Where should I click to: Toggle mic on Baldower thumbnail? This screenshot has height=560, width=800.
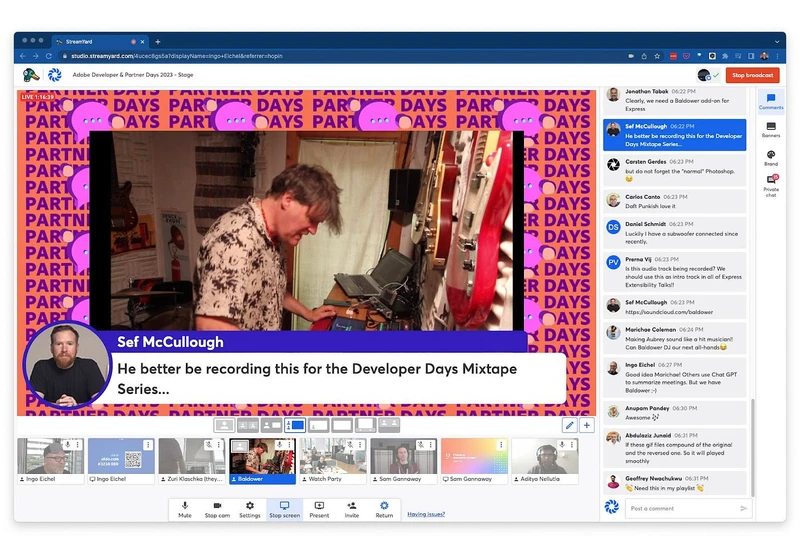point(279,445)
